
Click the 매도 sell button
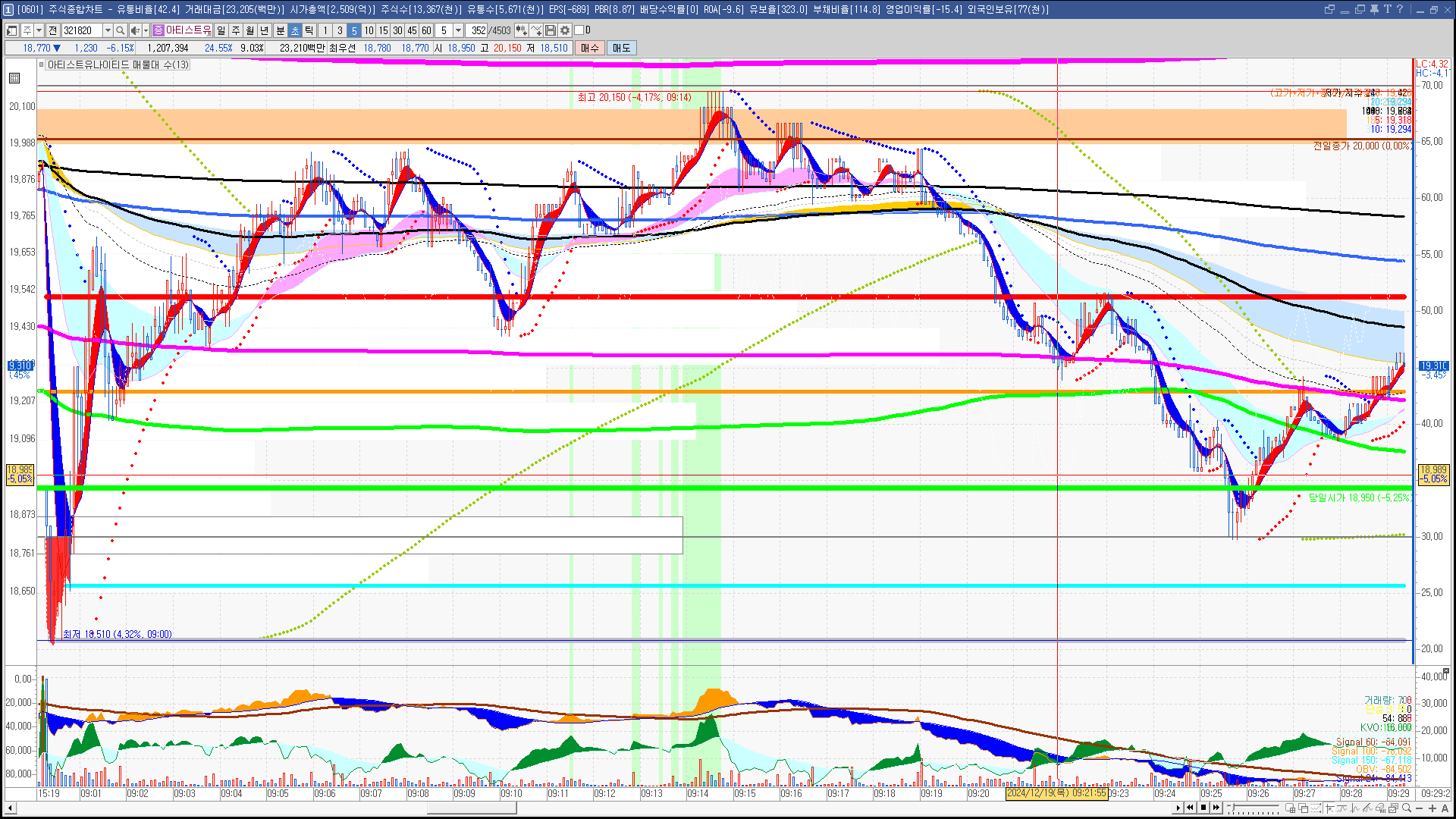621,48
